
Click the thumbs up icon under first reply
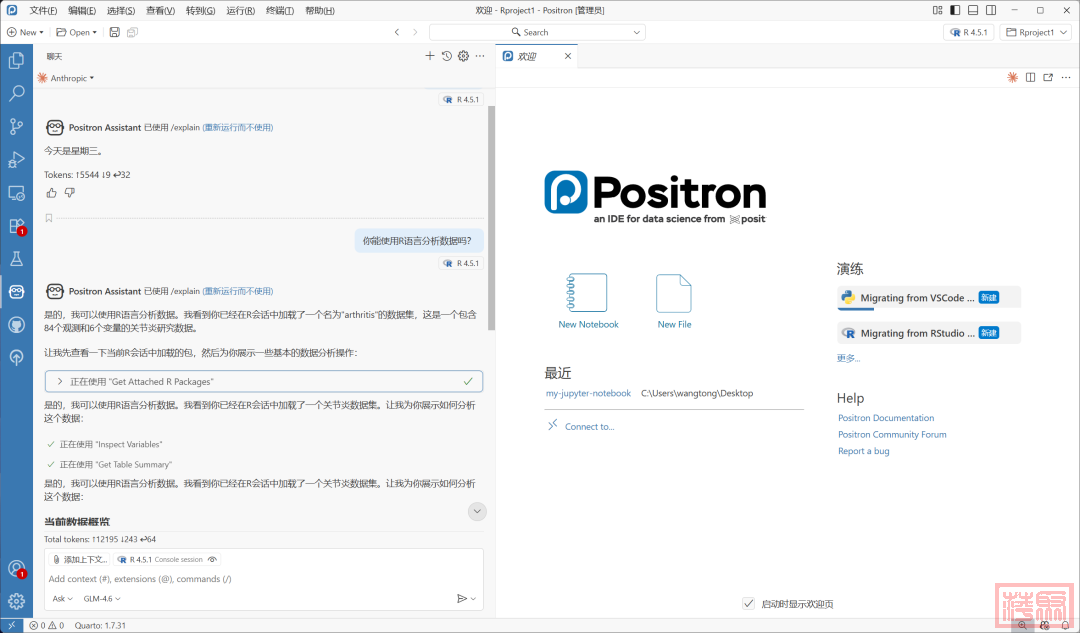pyautogui.click(x=52, y=193)
